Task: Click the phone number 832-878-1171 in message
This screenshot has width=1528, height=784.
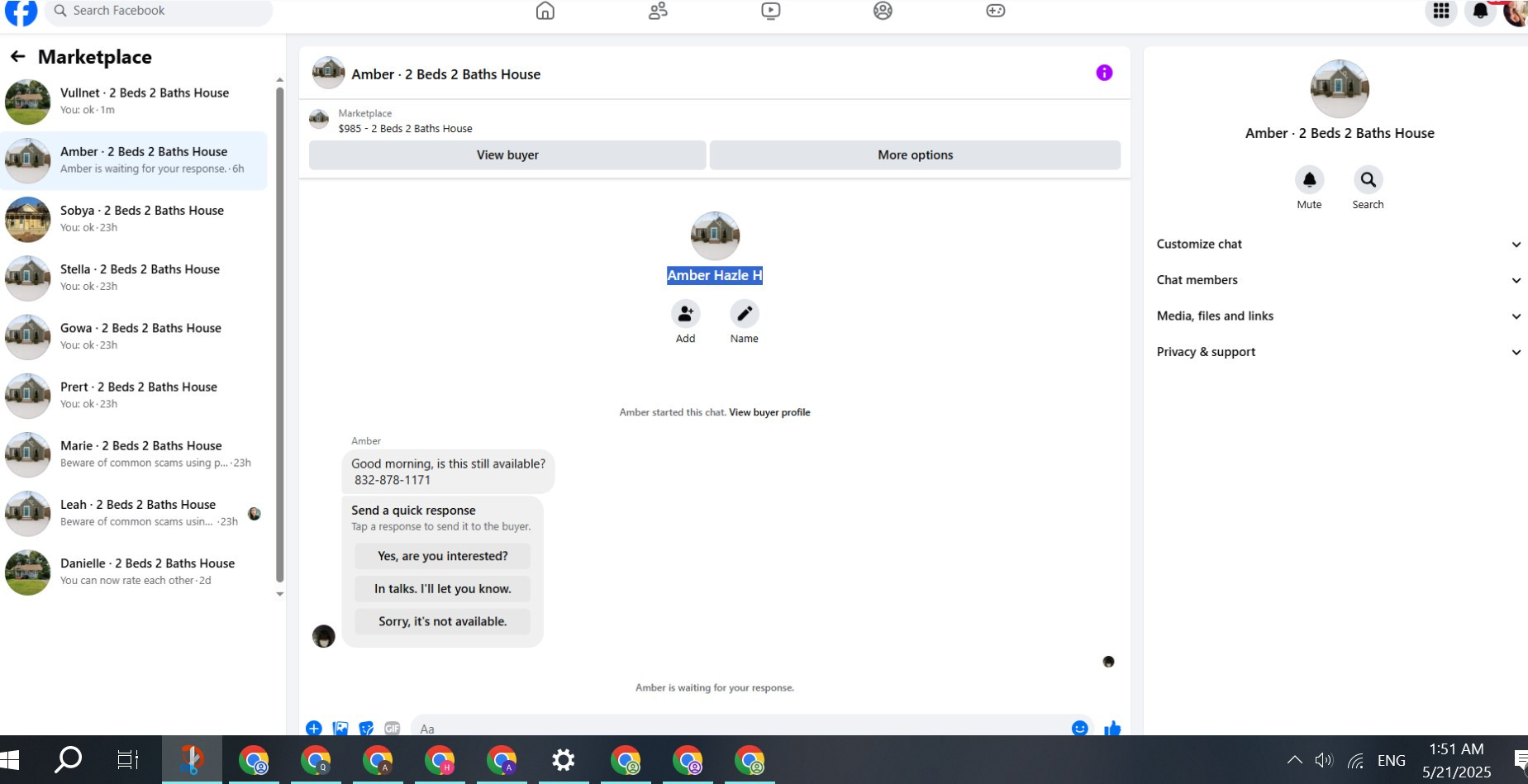Action: 393,480
